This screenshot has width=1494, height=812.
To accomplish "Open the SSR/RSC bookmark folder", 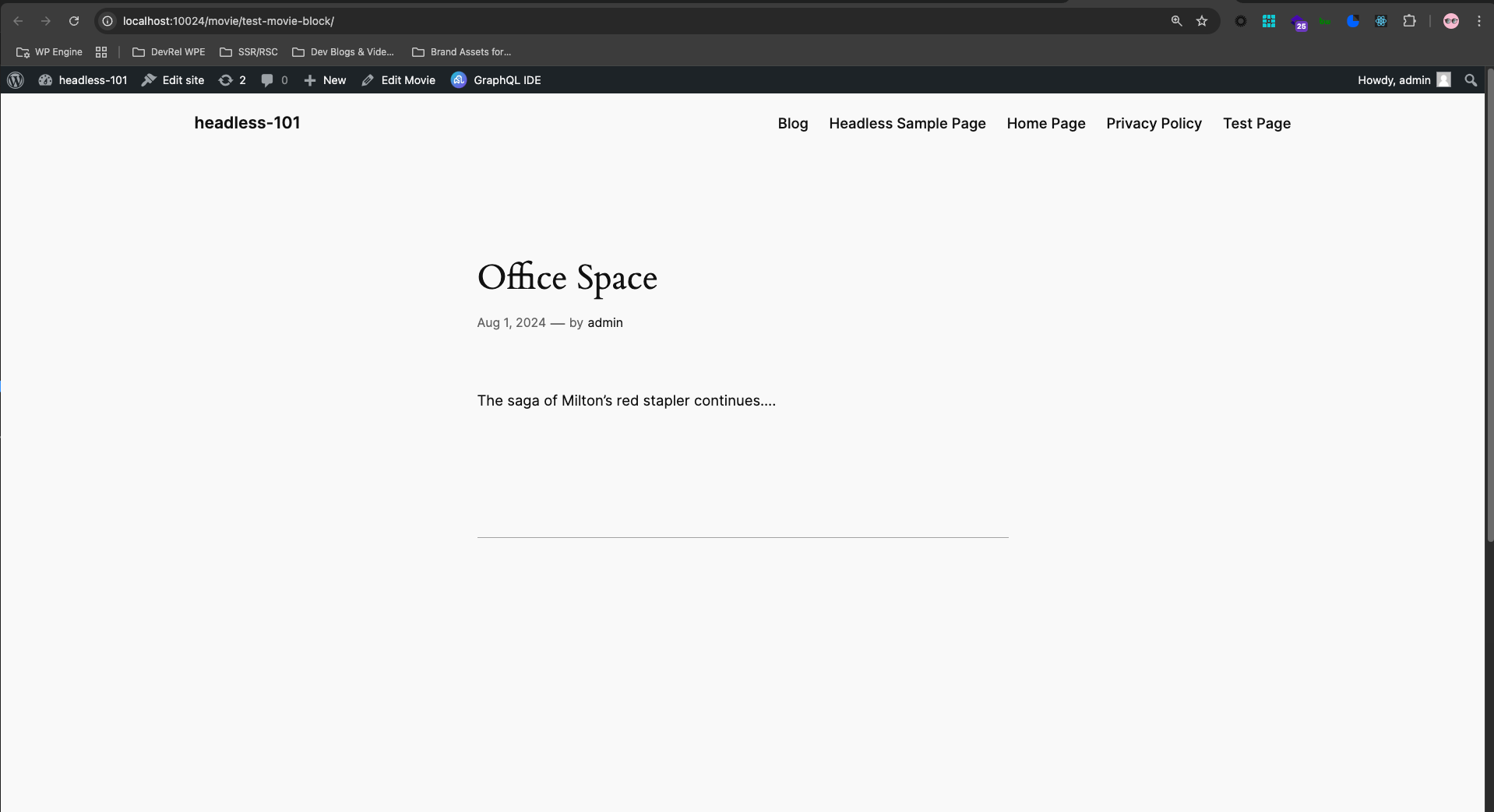I will pos(248,52).
